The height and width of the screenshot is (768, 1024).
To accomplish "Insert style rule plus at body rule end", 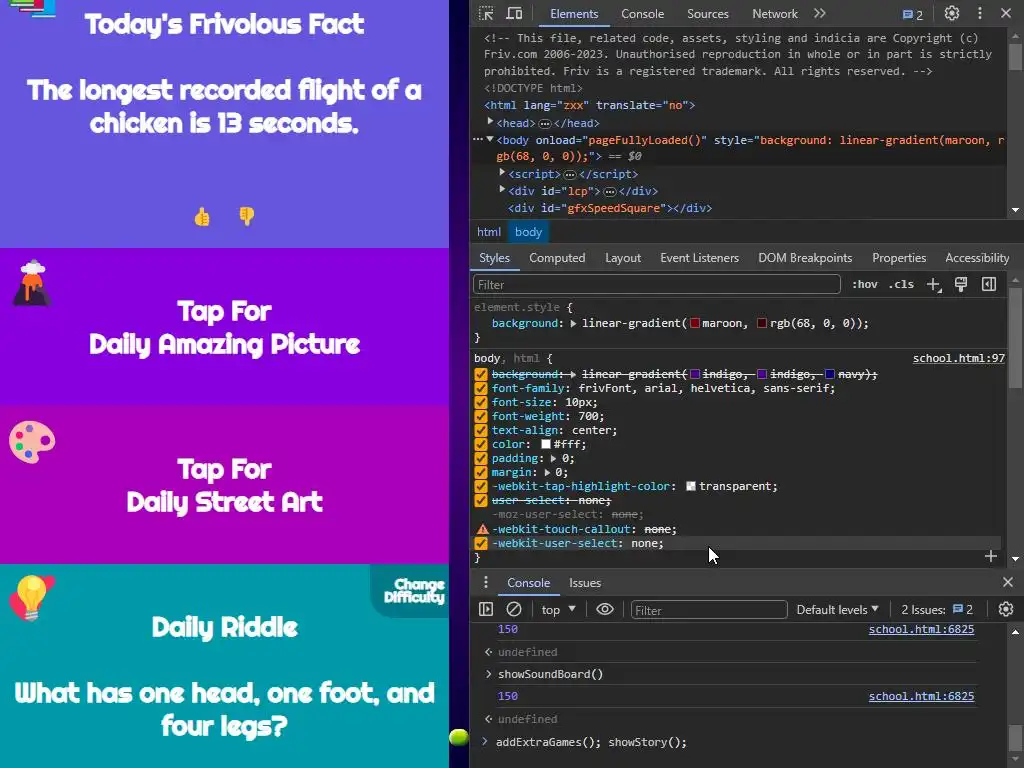I will [x=991, y=556].
